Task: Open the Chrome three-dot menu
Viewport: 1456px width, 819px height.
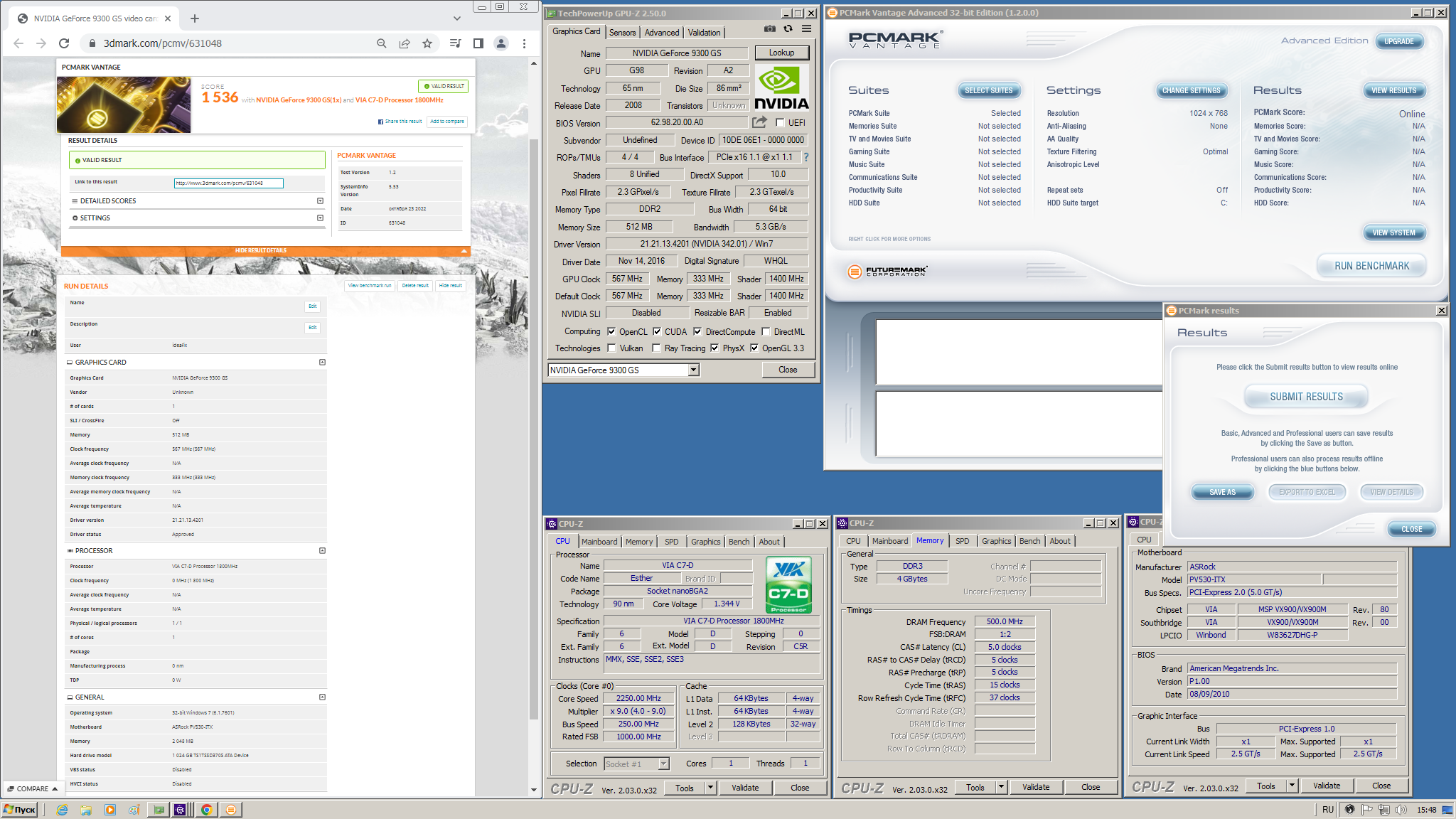Action: [524, 43]
